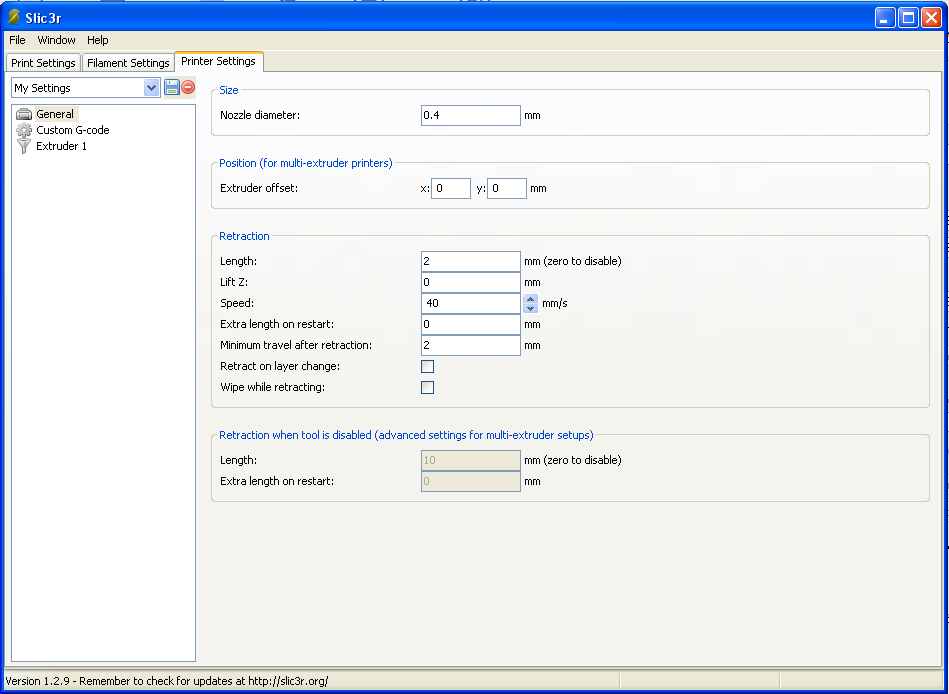Enable Retract on layer change checkbox
Viewport: 949px width, 694px height.
pos(427,366)
